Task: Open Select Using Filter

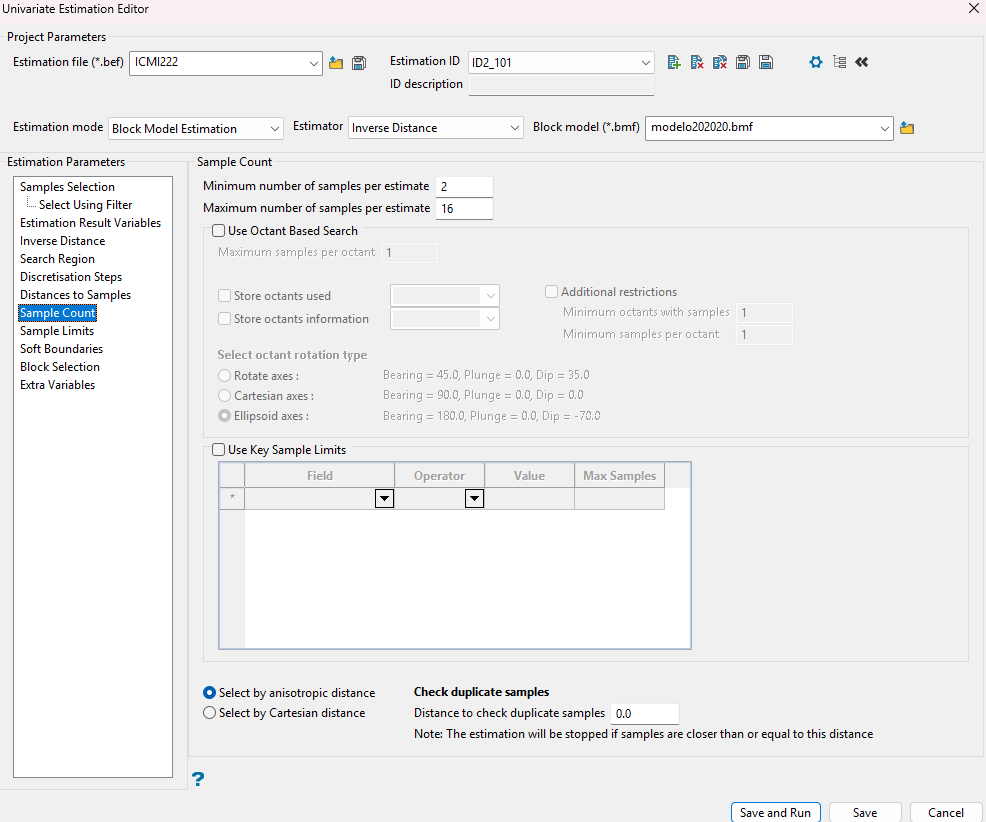Action: 86,205
